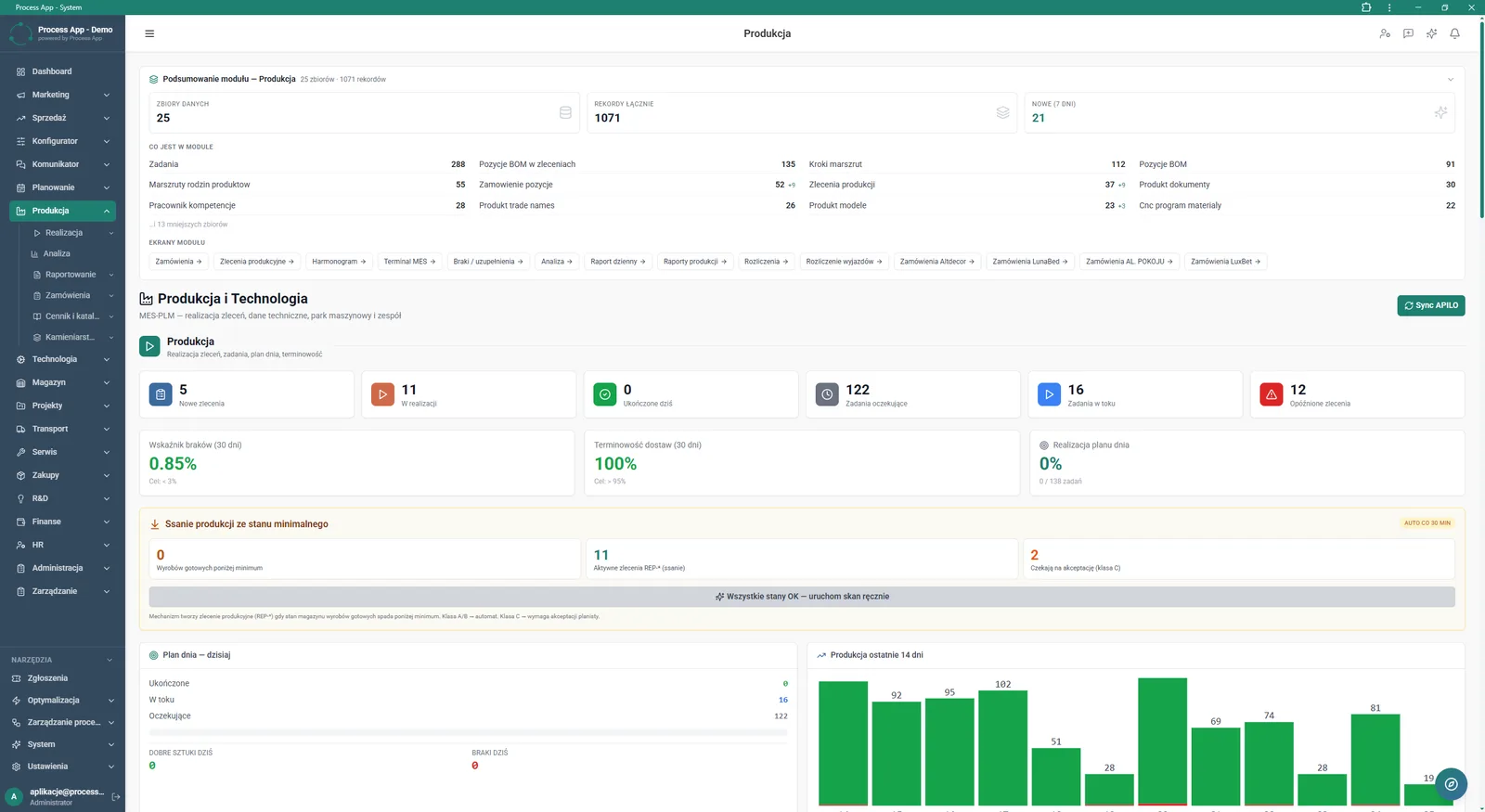
Task: Open the Harmonogram screen link
Action: coord(339,262)
